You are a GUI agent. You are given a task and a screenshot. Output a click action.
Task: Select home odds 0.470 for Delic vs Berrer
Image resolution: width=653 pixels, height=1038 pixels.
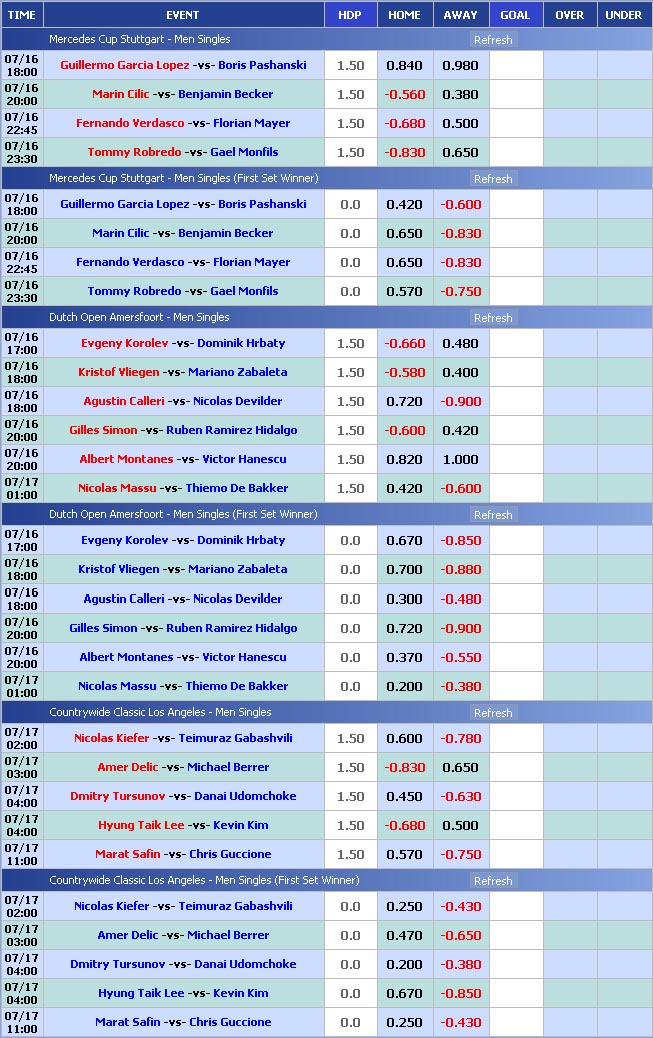(x=404, y=935)
